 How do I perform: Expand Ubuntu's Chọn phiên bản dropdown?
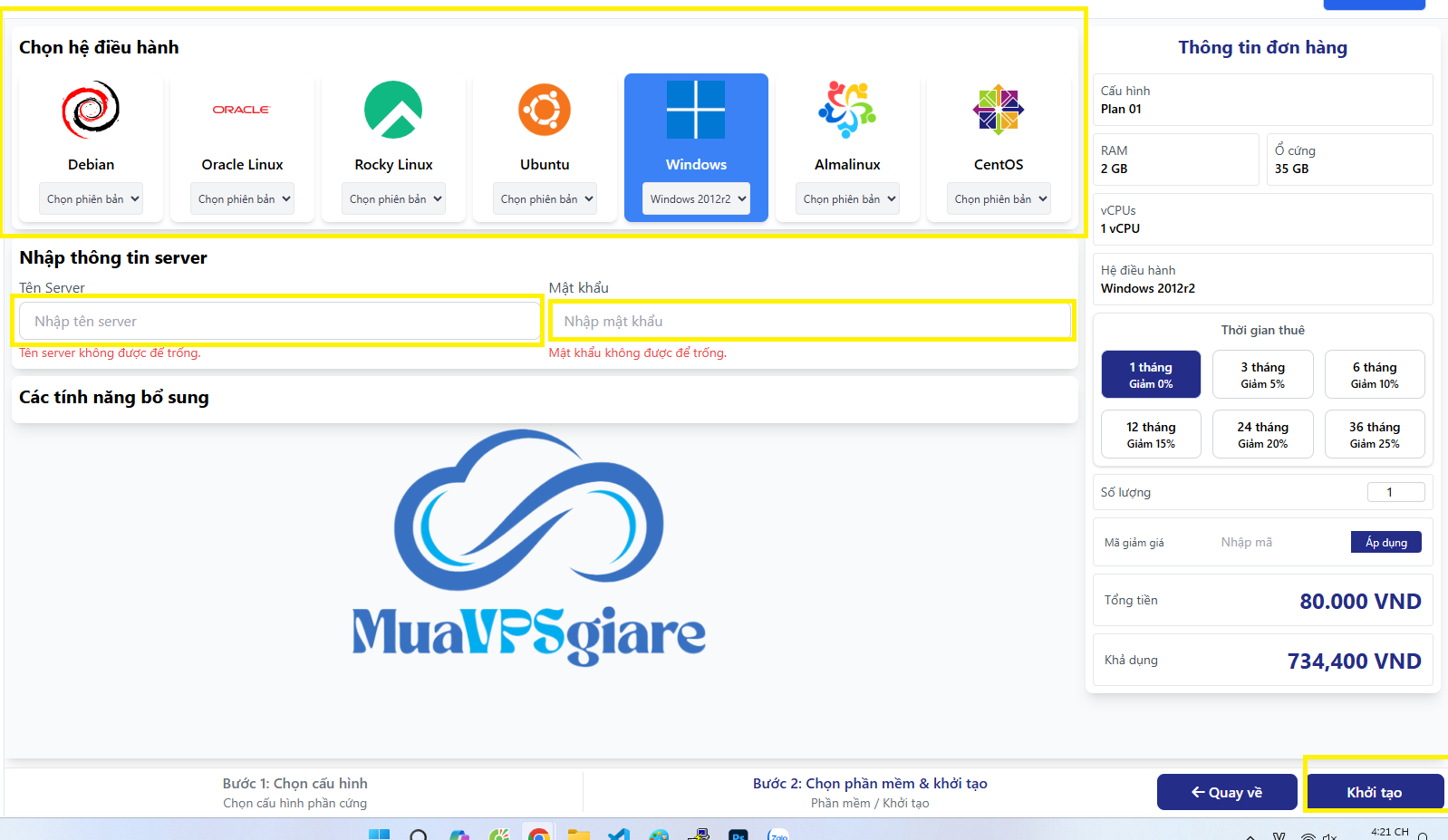(x=545, y=199)
